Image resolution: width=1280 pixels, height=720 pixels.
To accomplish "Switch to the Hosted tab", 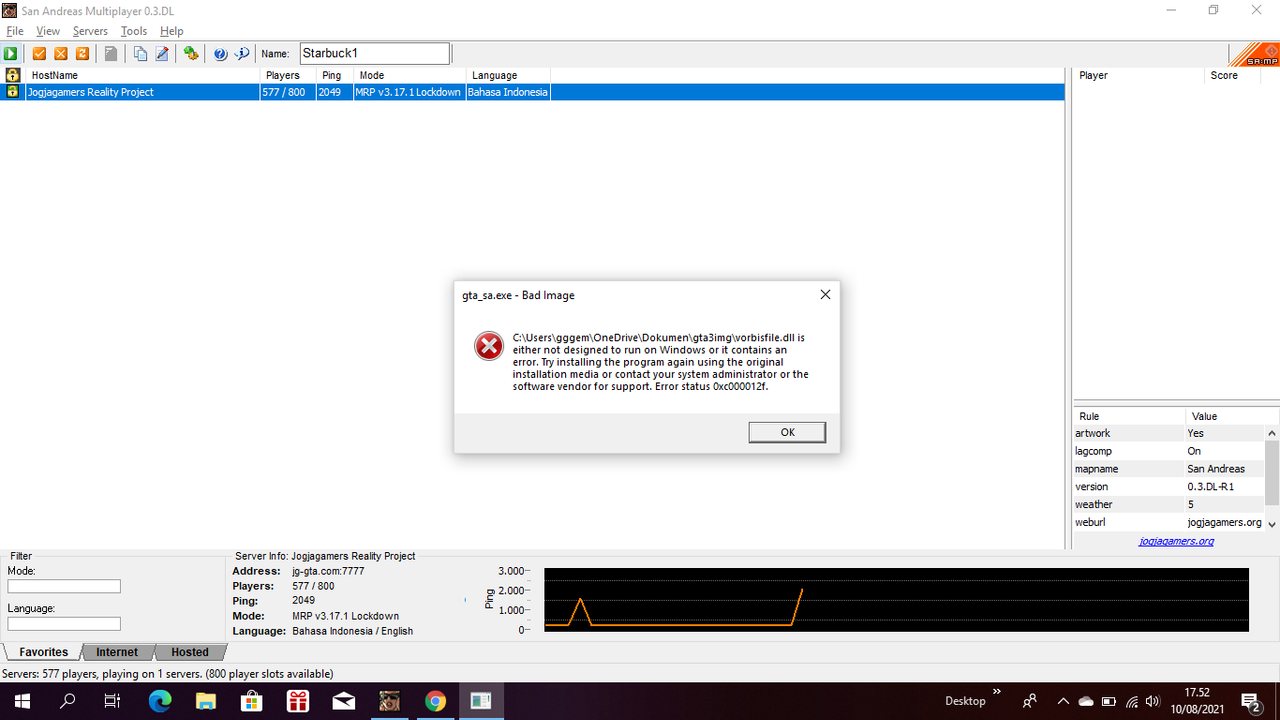I will [189, 652].
